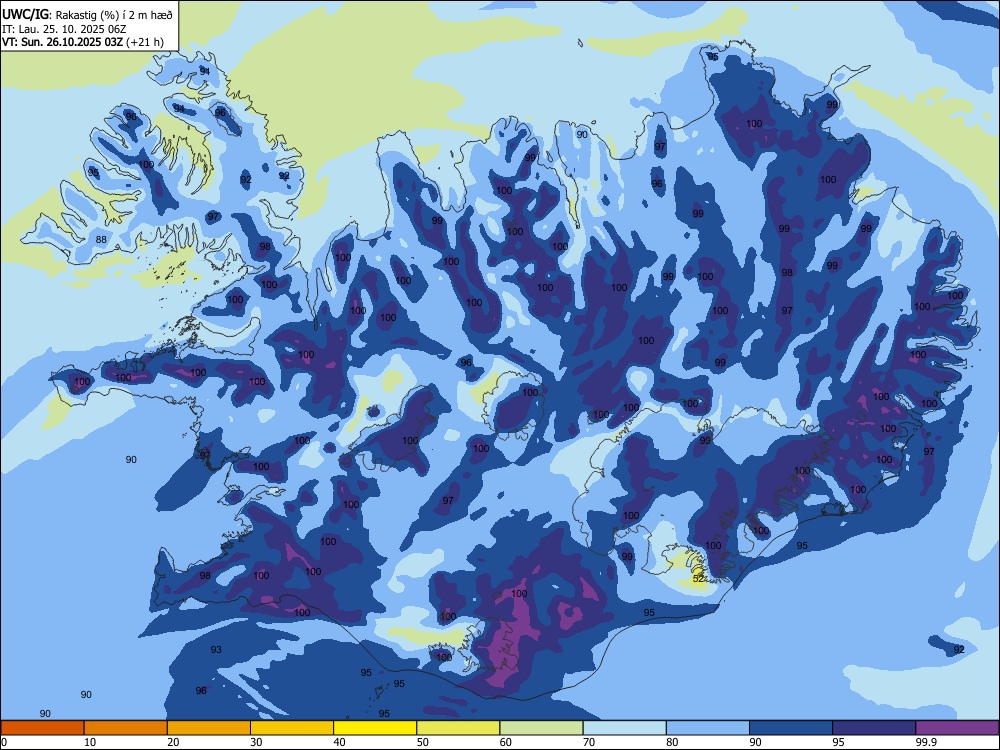Viewport: 1000px width, 750px height.
Task: Click the 60–70 pale green legend swatch
Action: click(541, 728)
